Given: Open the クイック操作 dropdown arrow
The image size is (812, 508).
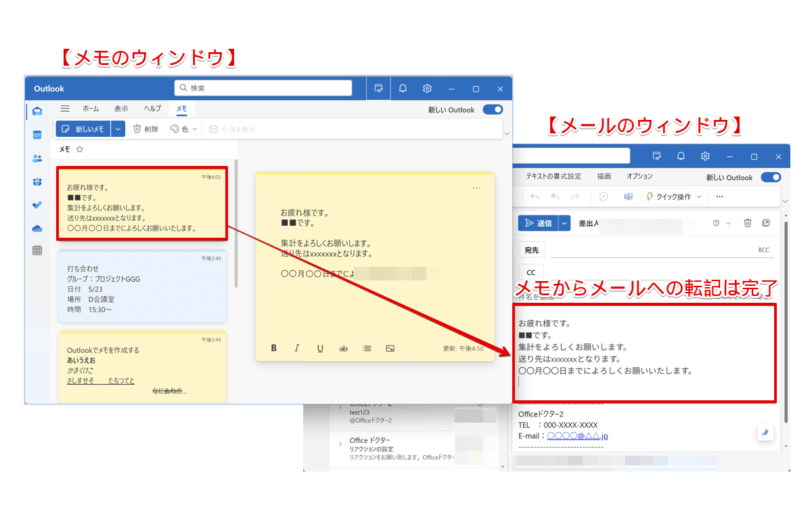Looking at the screenshot, I should tap(699, 197).
